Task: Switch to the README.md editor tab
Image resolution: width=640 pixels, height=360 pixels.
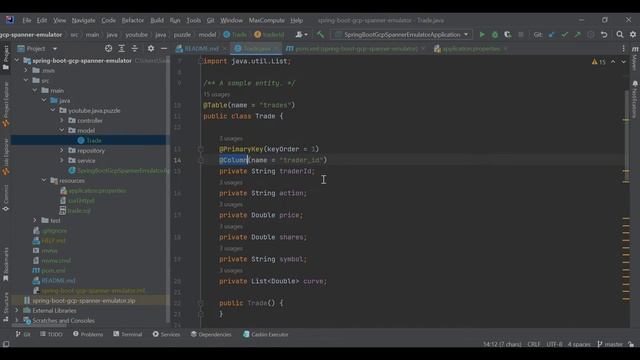Action: tap(202, 49)
